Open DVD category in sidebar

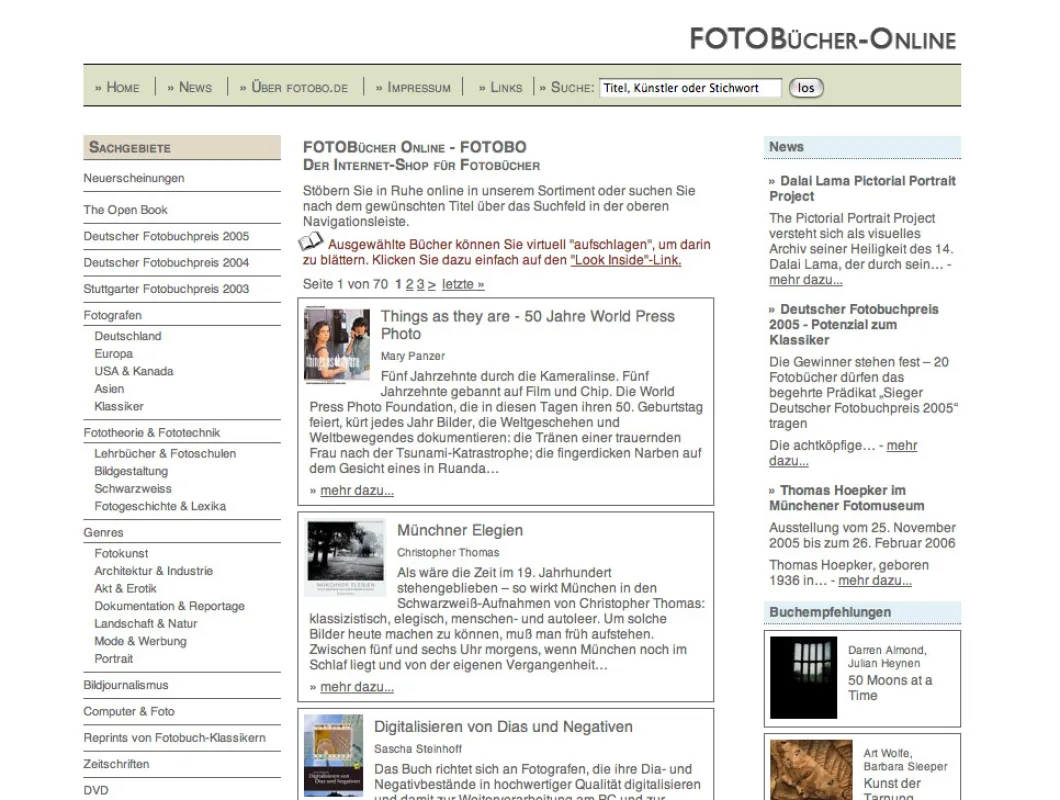tap(96, 791)
